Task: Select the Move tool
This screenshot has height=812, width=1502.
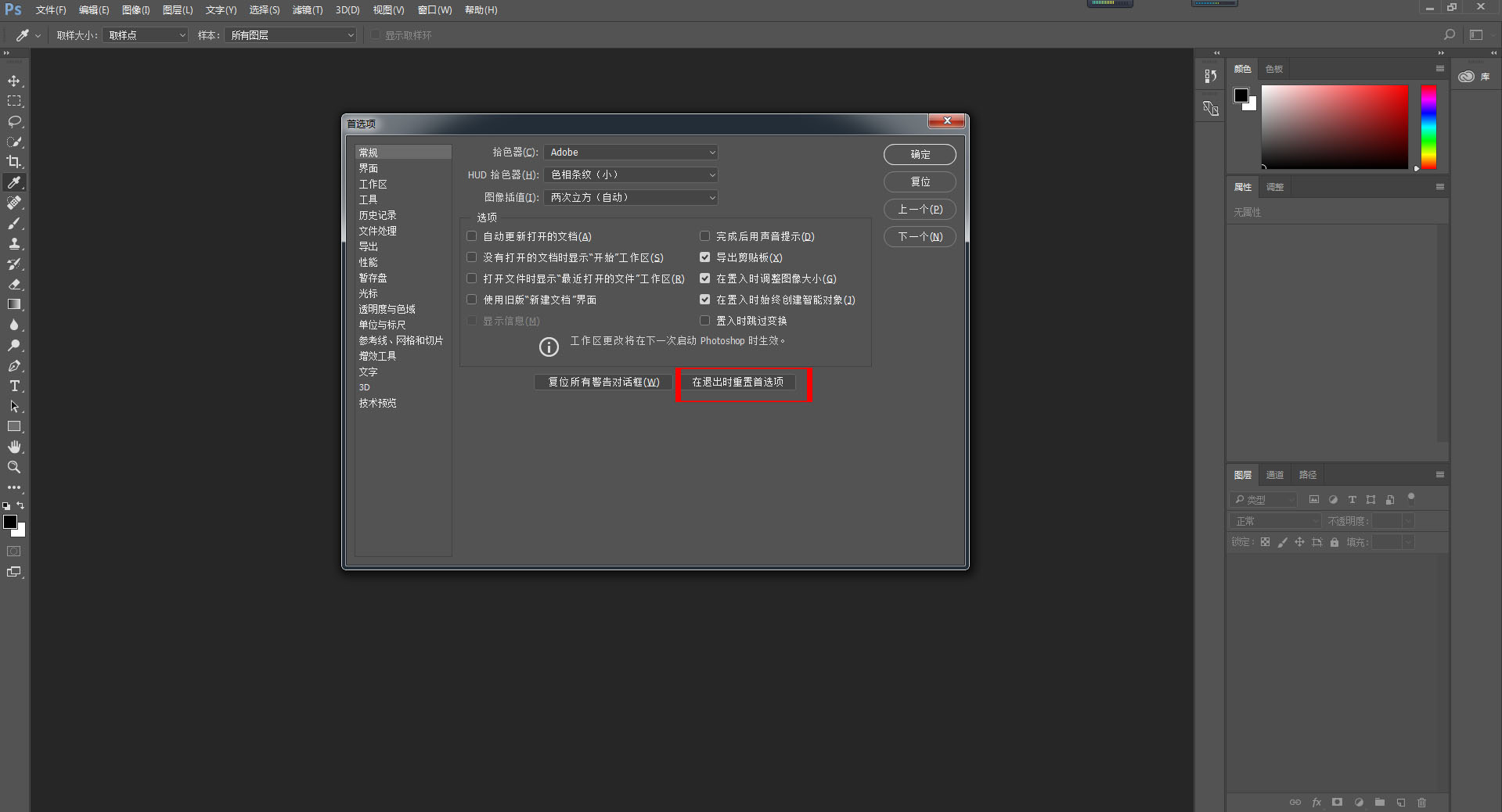Action: 14,81
